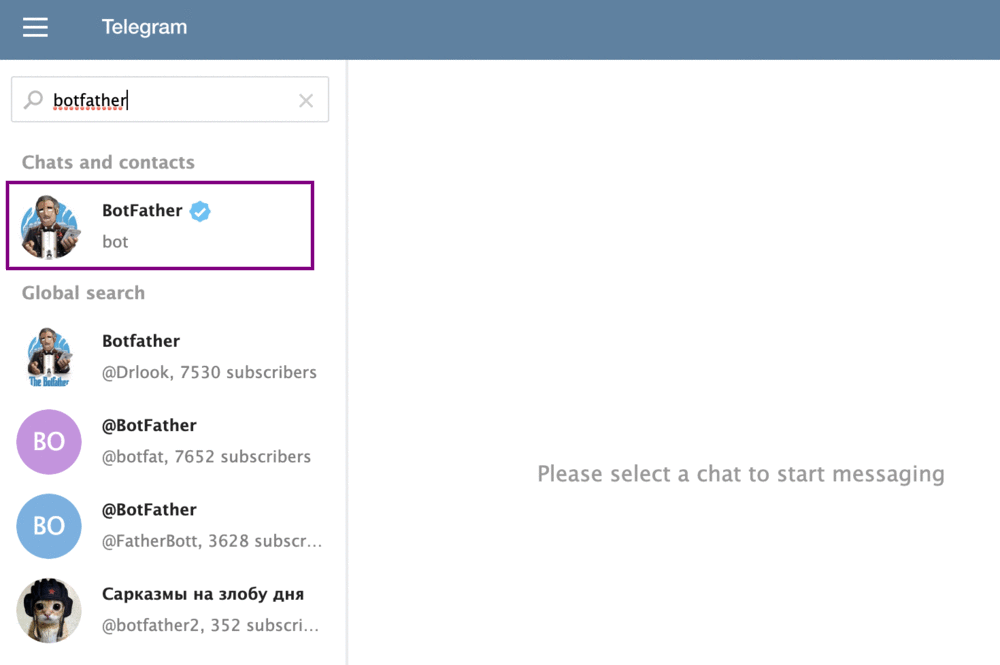Click the 'Global search' heading

84,293
